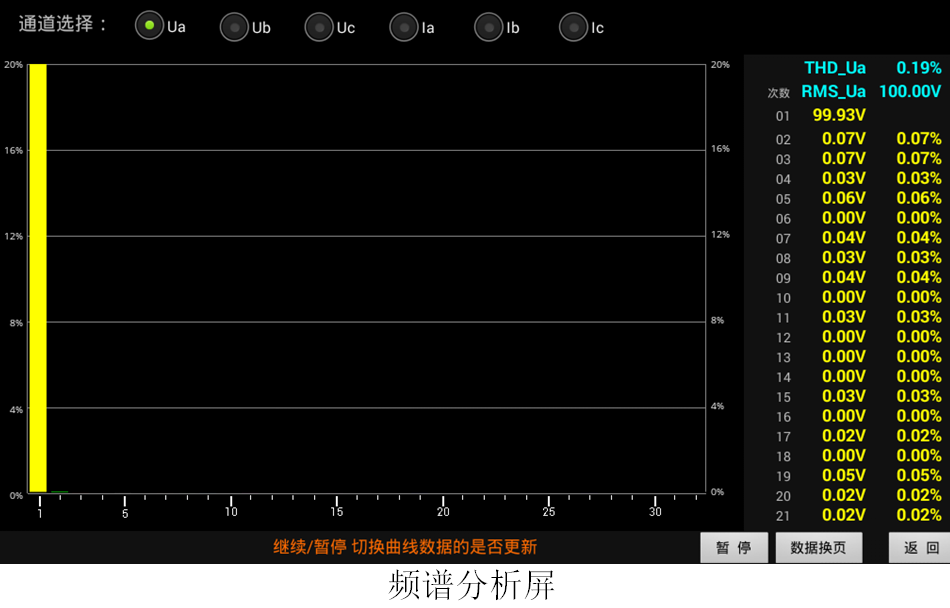This screenshot has width=950, height=608.
Task: Click the 通道选择 label
Action: tap(62, 25)
